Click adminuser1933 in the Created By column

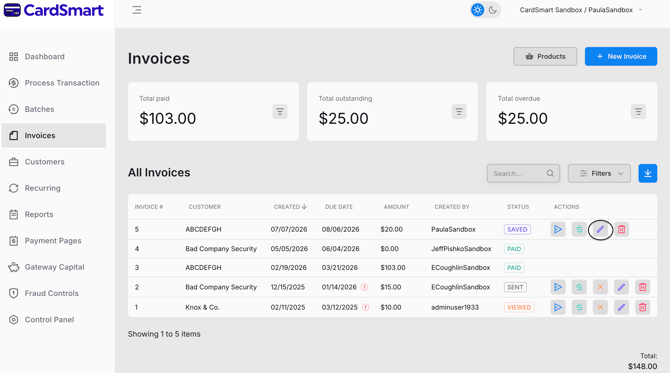pos(455,307)
